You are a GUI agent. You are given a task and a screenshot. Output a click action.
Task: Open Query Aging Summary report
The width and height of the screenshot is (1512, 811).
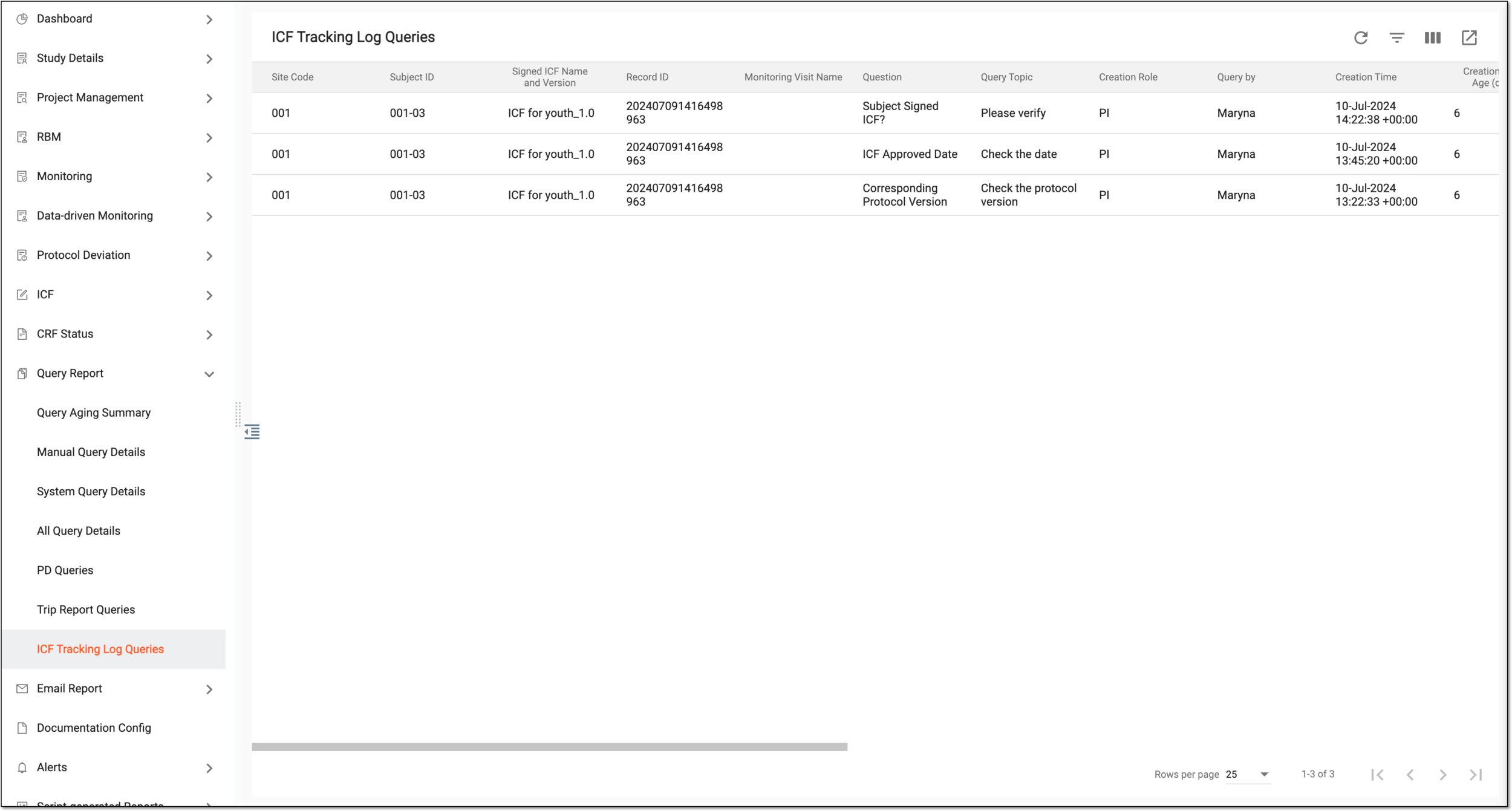pyautogui.click(x=94, y=412)
